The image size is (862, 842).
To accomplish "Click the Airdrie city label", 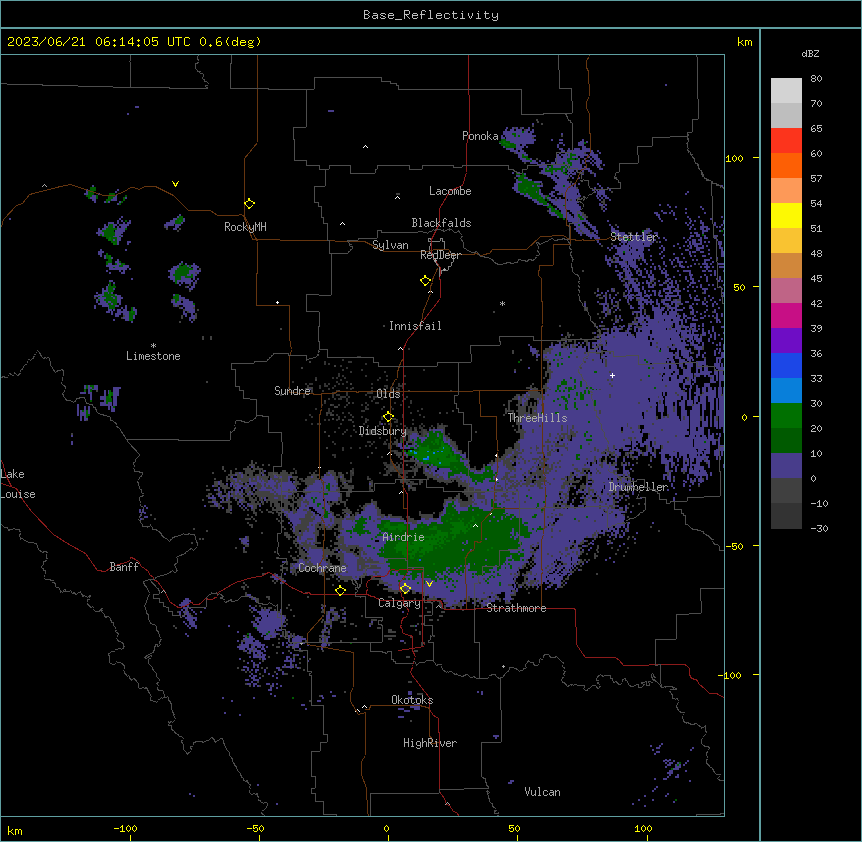I will coord(404,537).
